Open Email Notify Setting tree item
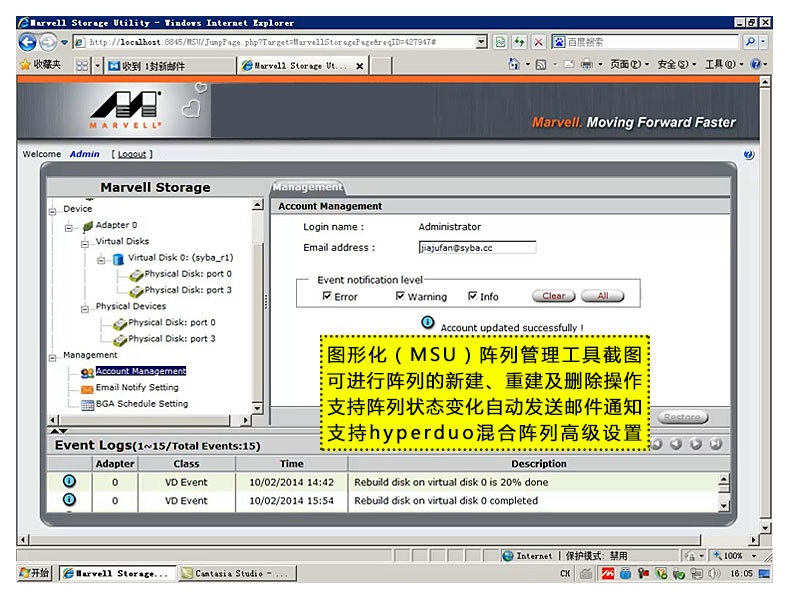This screenshot has height=613, width=789. click(x=137, y=388)
